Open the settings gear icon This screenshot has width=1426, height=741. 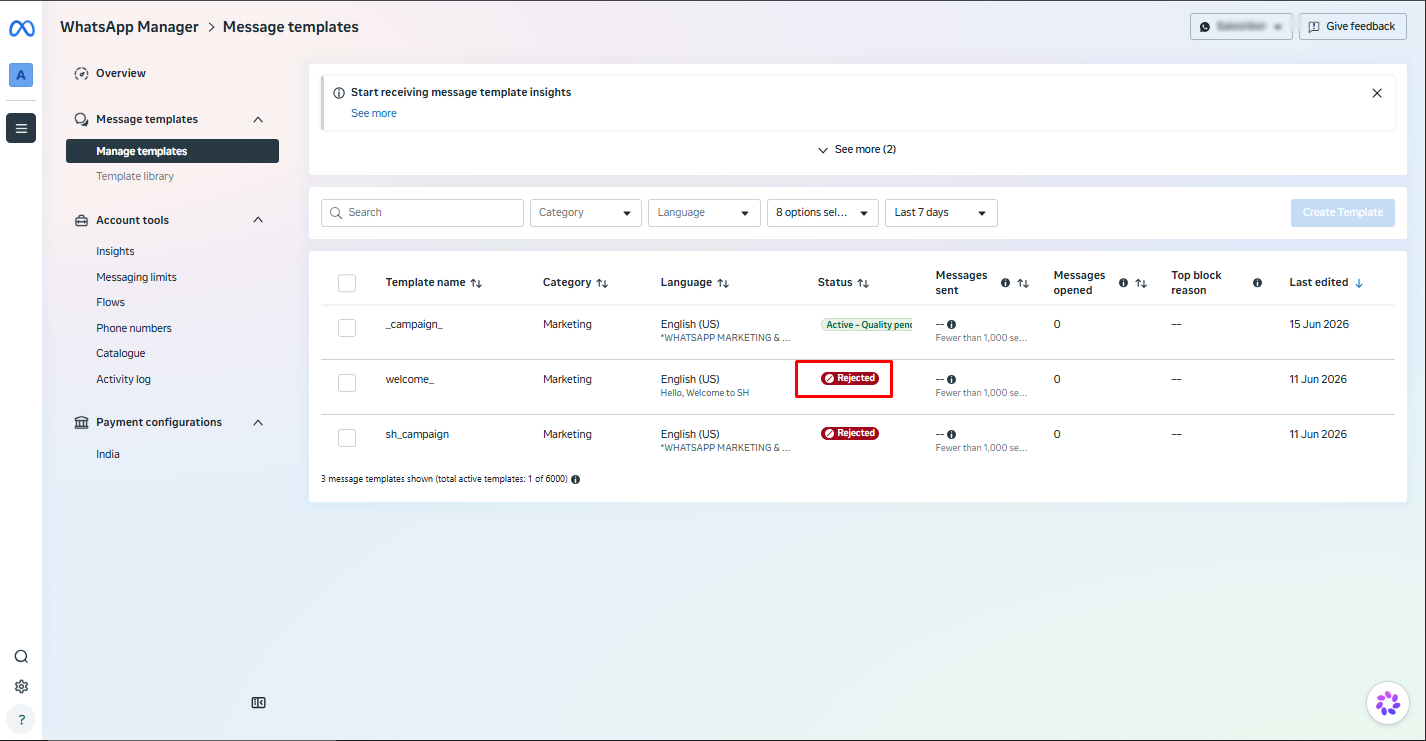(21, 687)
